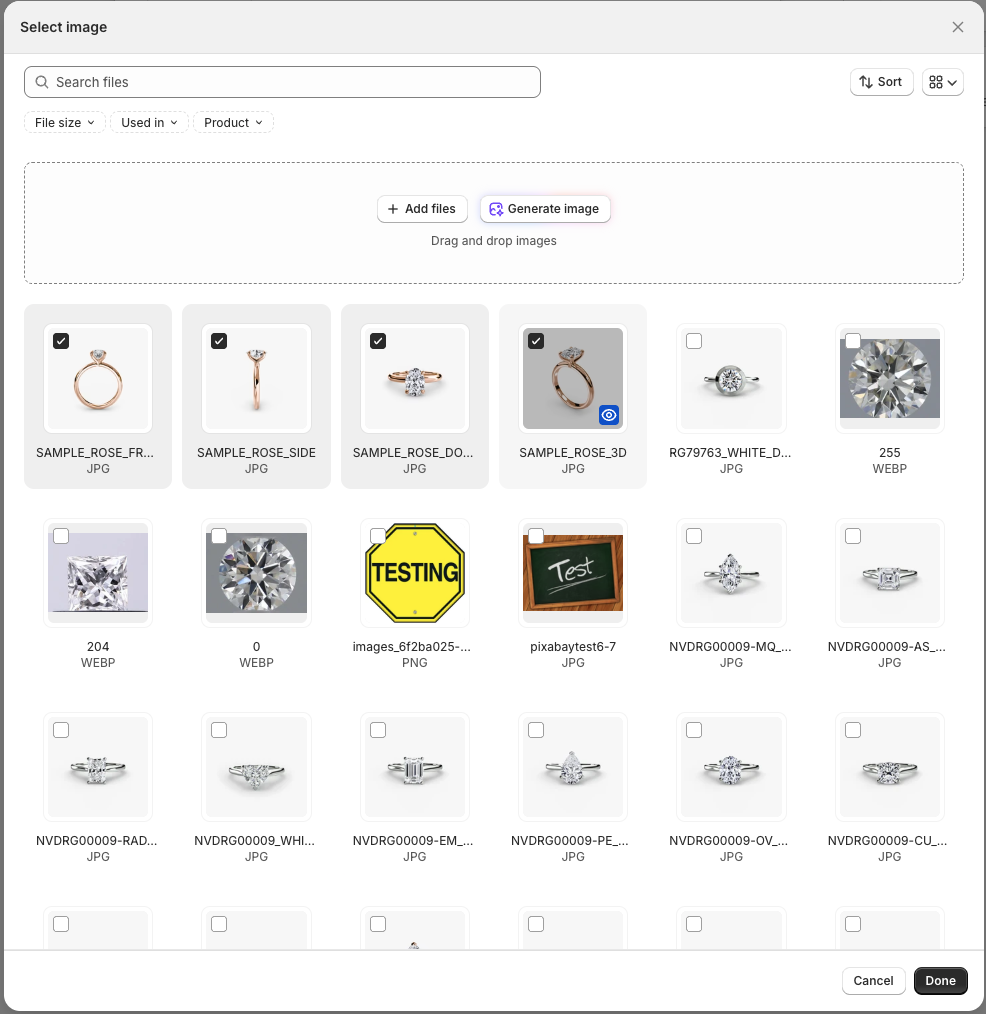Check the TESTING sign image checkbox

pos(378,536)
